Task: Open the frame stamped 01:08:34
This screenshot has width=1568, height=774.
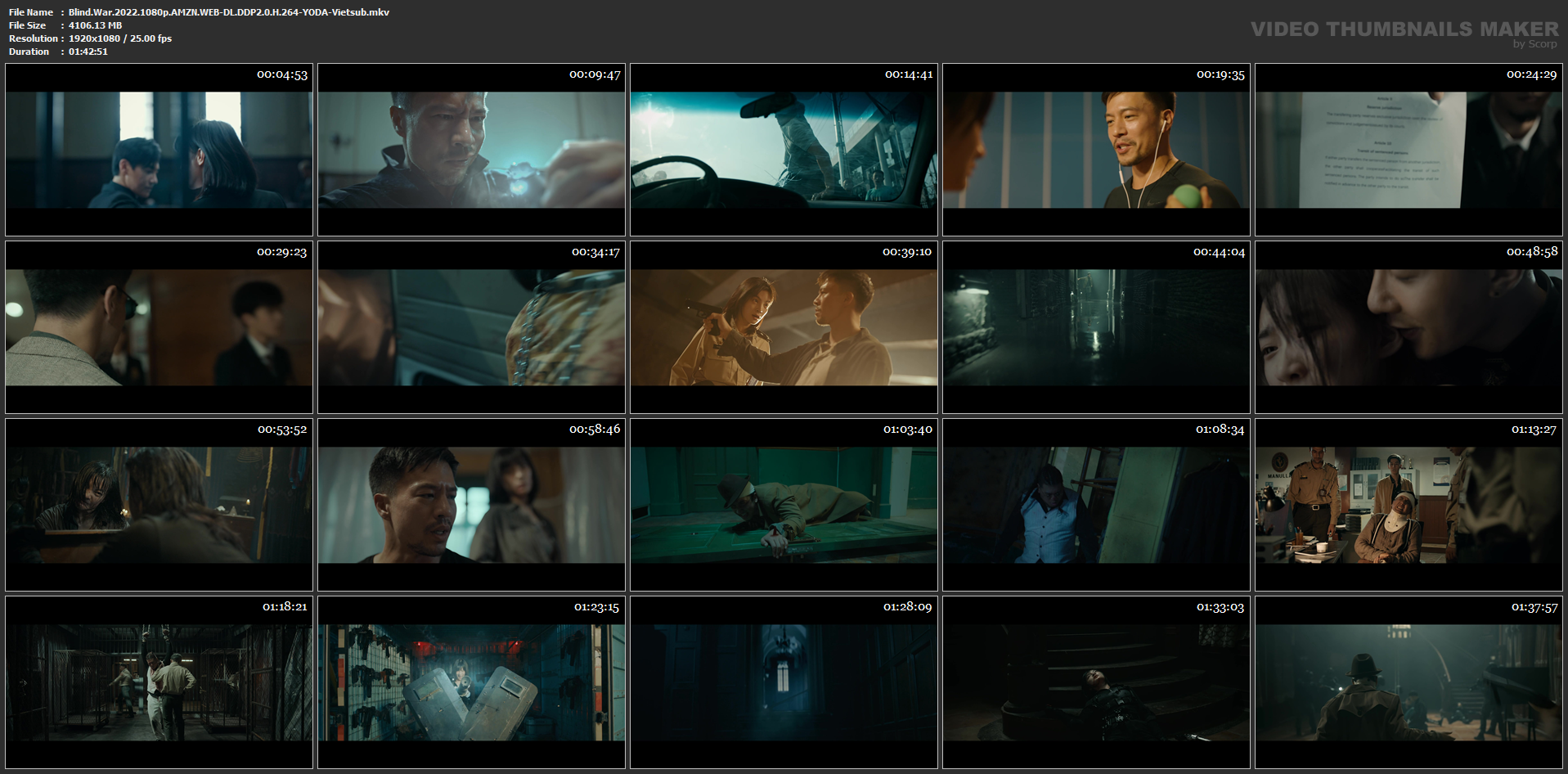Action: tap(1096, 505)
